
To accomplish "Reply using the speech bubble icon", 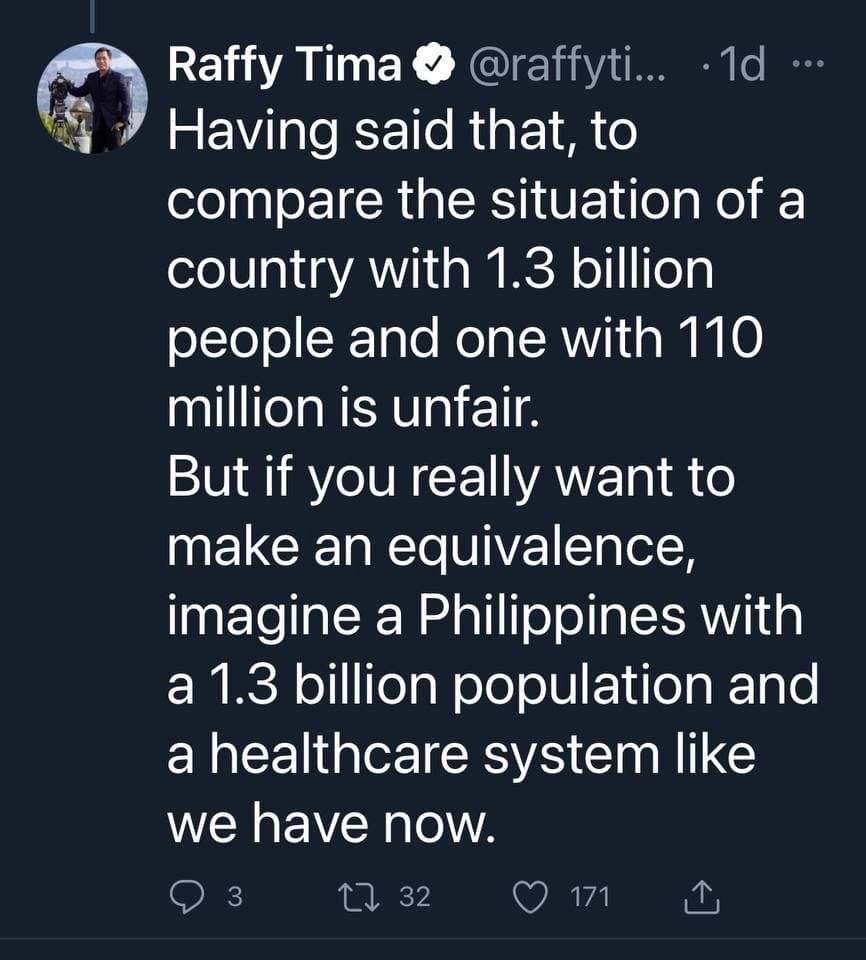I will [x=186, y=898].
